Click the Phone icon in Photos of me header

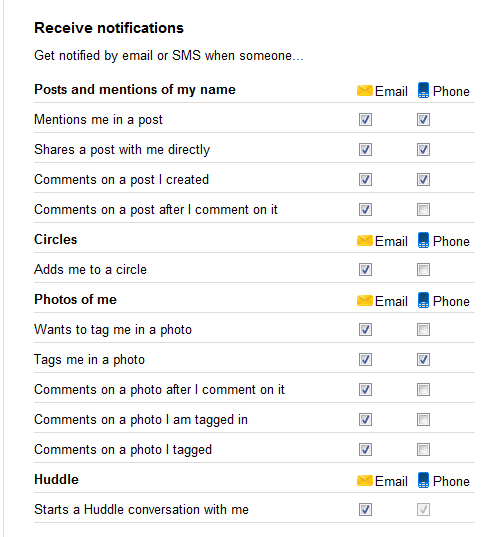[423, 300]
